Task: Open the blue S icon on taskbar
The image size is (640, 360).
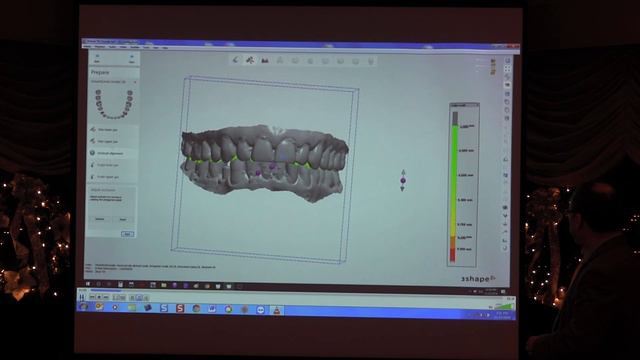Action: pyautogui.click(x=164, y=308)
